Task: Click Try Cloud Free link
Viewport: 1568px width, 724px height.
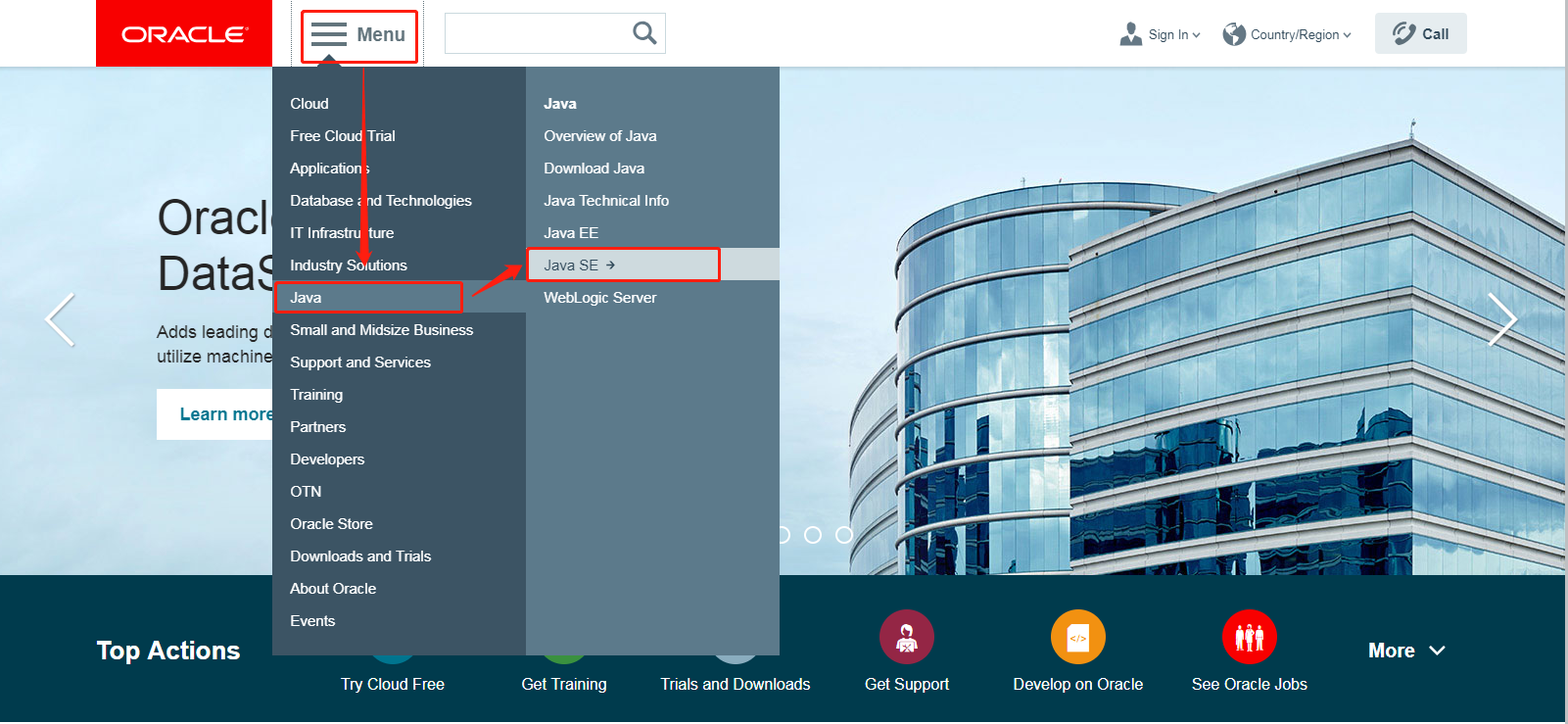Action: pyautogui.click(x=393, y=684)
